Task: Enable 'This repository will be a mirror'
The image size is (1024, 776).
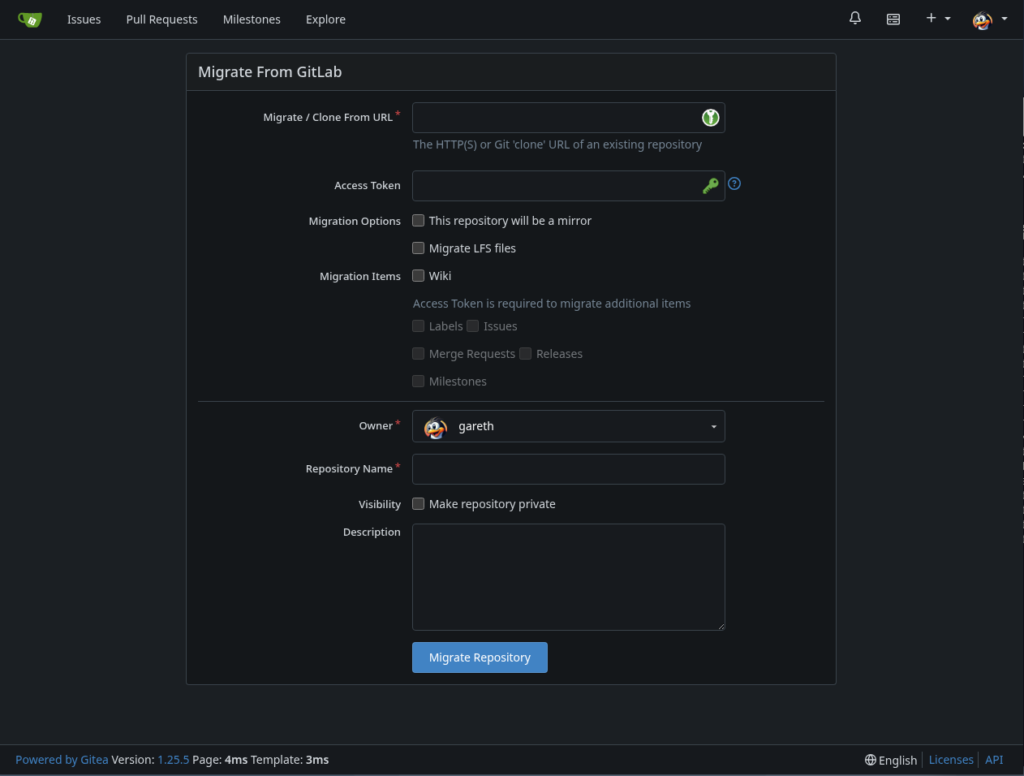Action: (419, 221)
